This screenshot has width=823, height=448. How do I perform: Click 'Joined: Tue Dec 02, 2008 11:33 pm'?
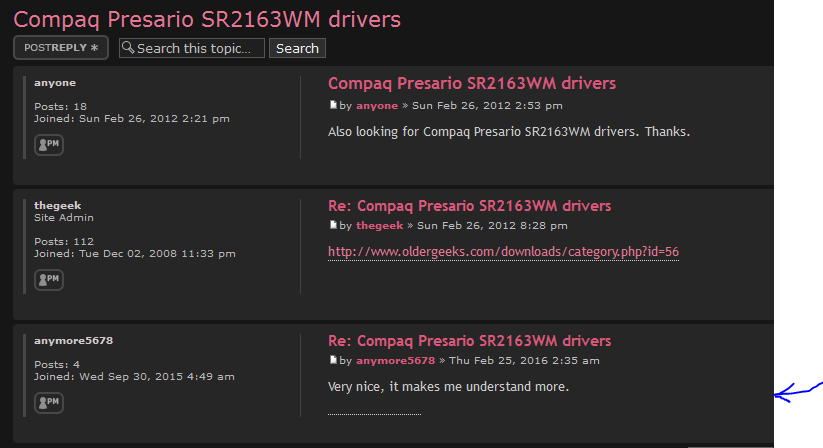(135, 253)
